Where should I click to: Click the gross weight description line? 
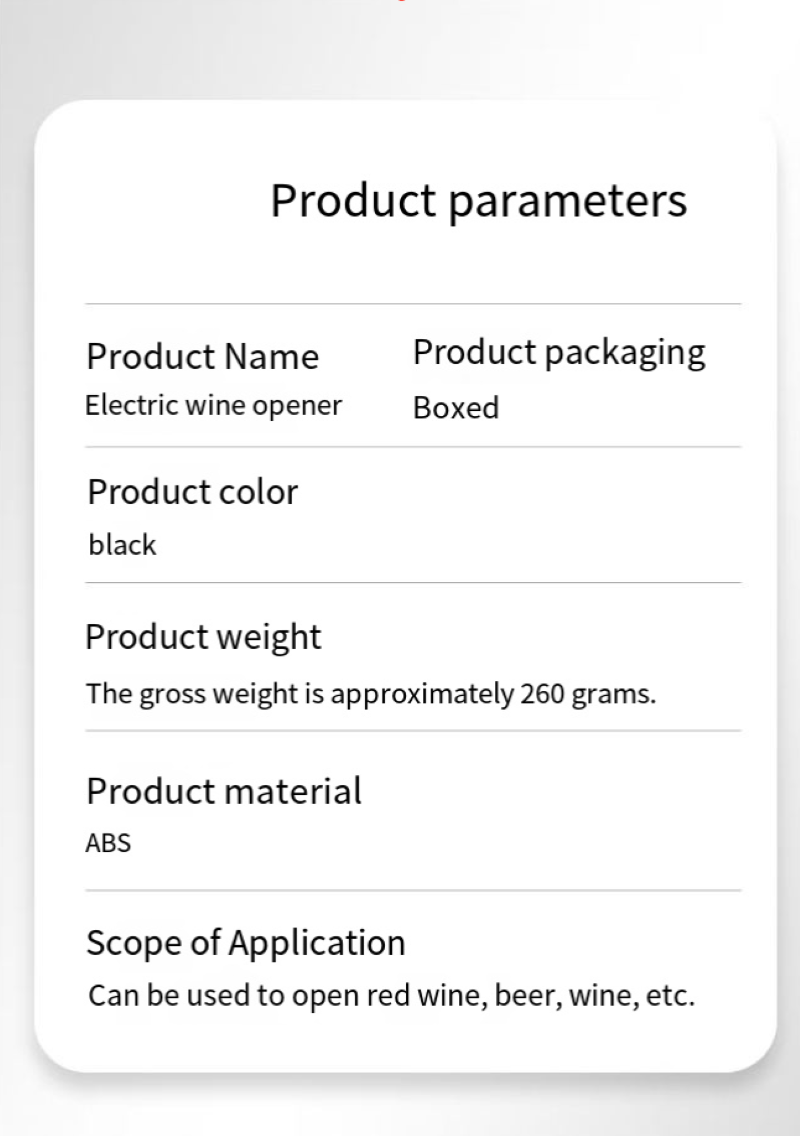pos(370,693)
